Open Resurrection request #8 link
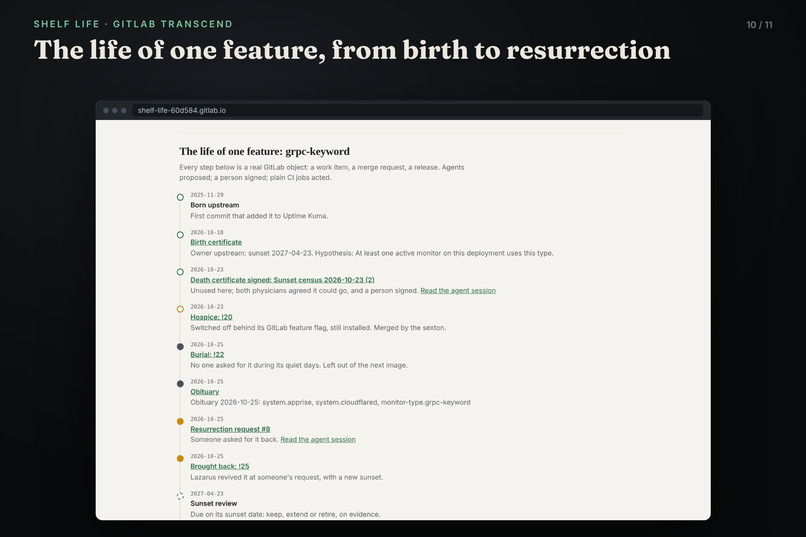Image resolution: width=806 pixels, height=537 pixels. (230, 429)
